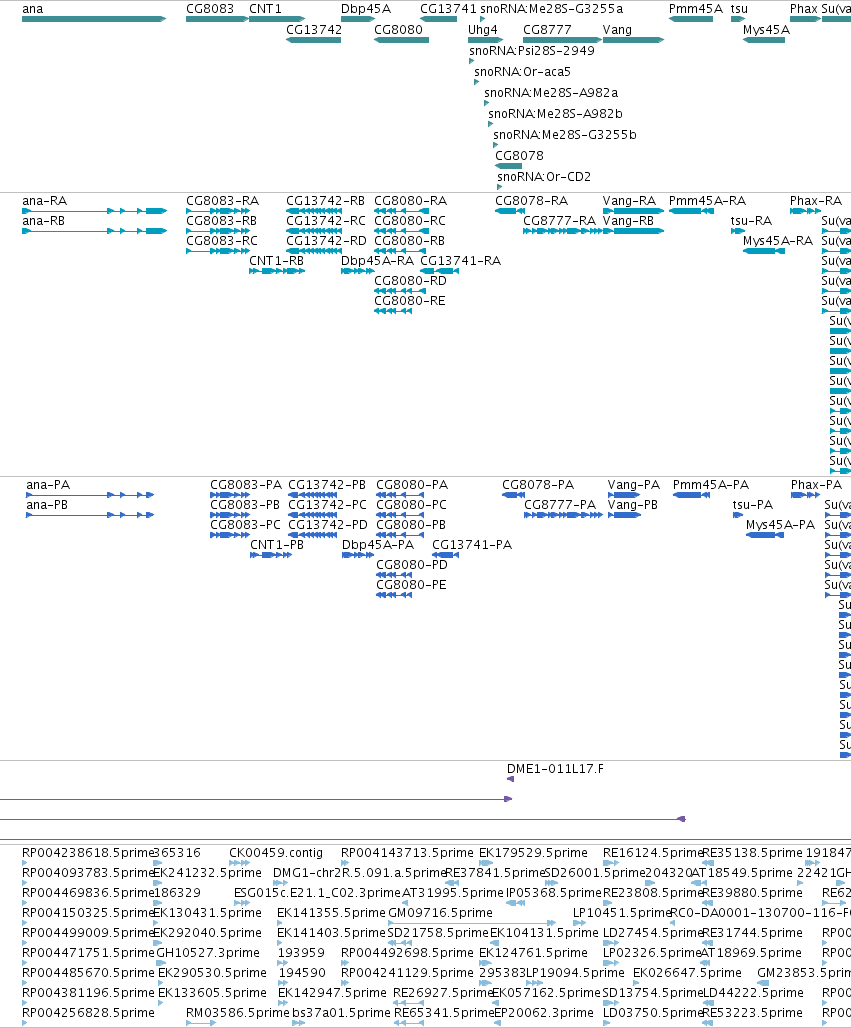Click the DME1-011L17.F BAC end
This screenshot has width=851, height=1028.
(510, 779)
